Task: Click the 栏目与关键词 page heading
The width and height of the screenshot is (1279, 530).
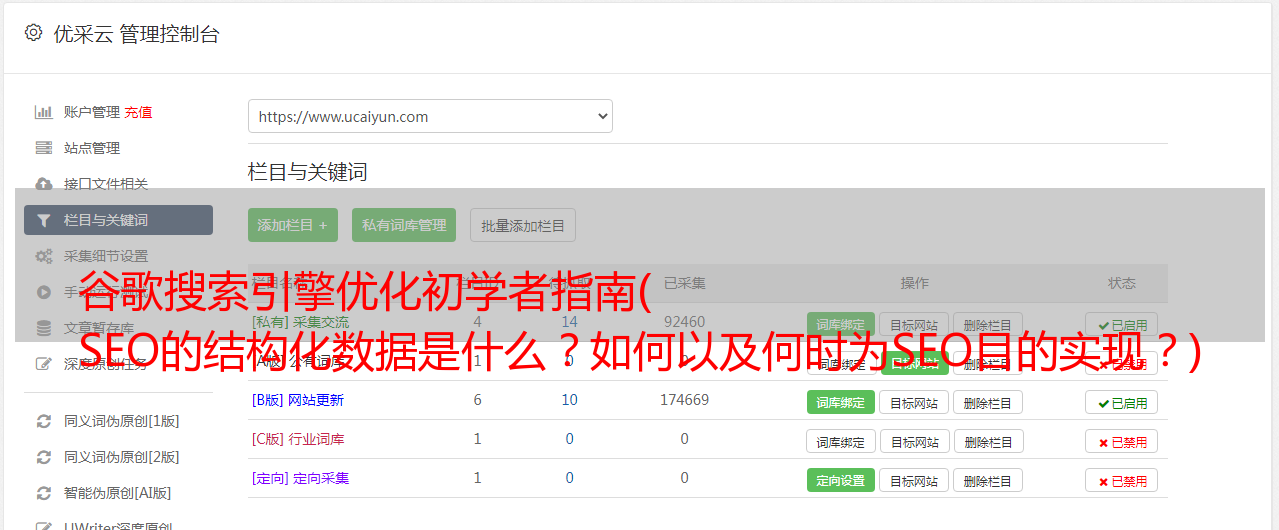Action: click(x=307, y=172)
